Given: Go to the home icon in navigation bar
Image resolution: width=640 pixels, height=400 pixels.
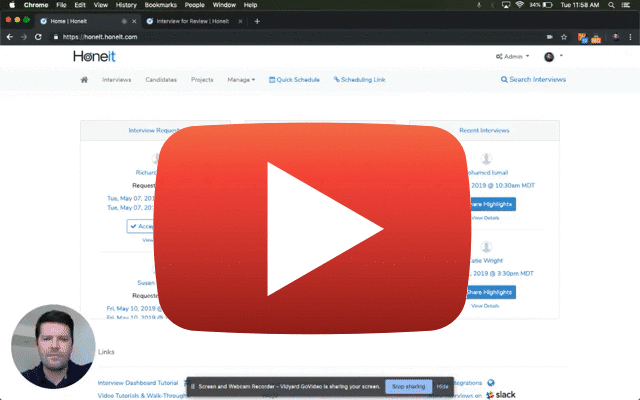Looking at the screenshot, I should point(84,80).
